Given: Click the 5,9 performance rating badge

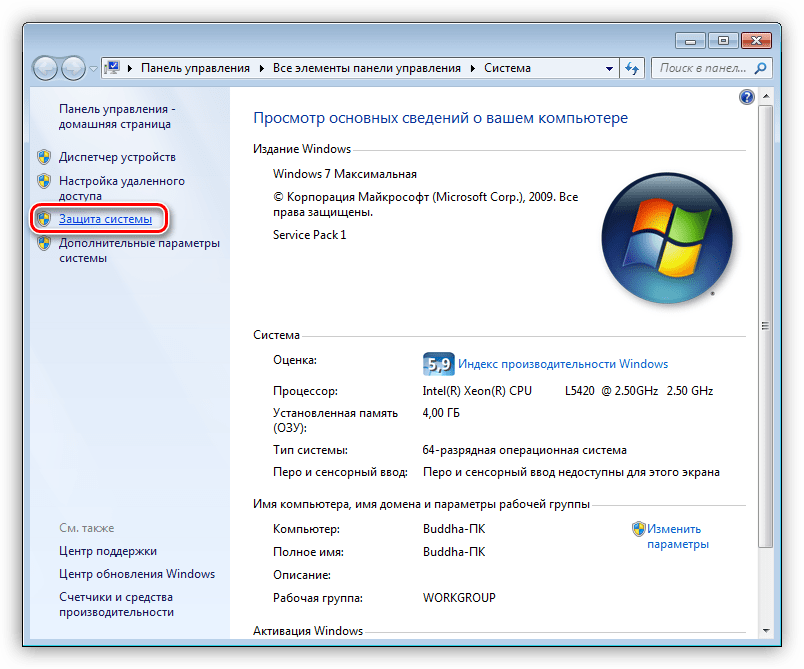Looking at the screenshot, I should tap(438, 364).
